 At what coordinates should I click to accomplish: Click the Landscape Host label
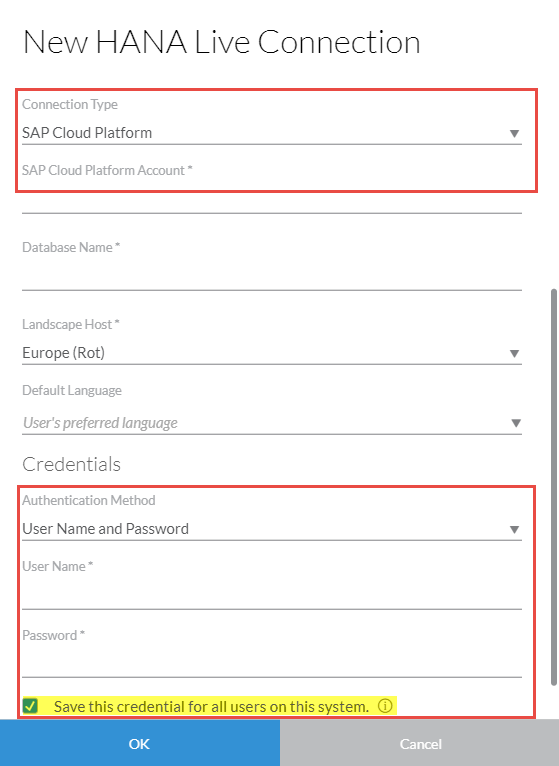click(71, 324)
